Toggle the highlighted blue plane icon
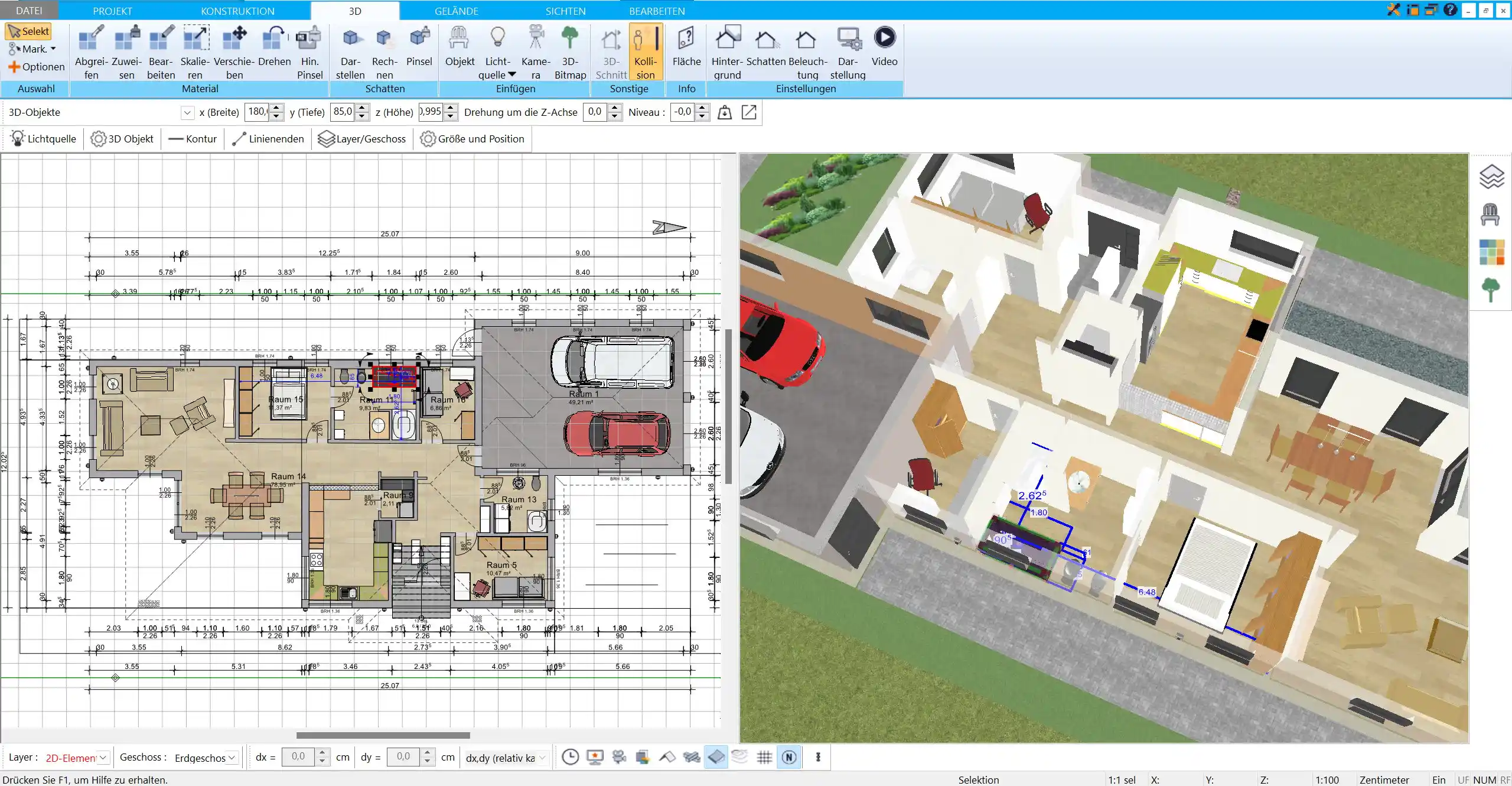 pyautogui.click(x=716, y=757)
